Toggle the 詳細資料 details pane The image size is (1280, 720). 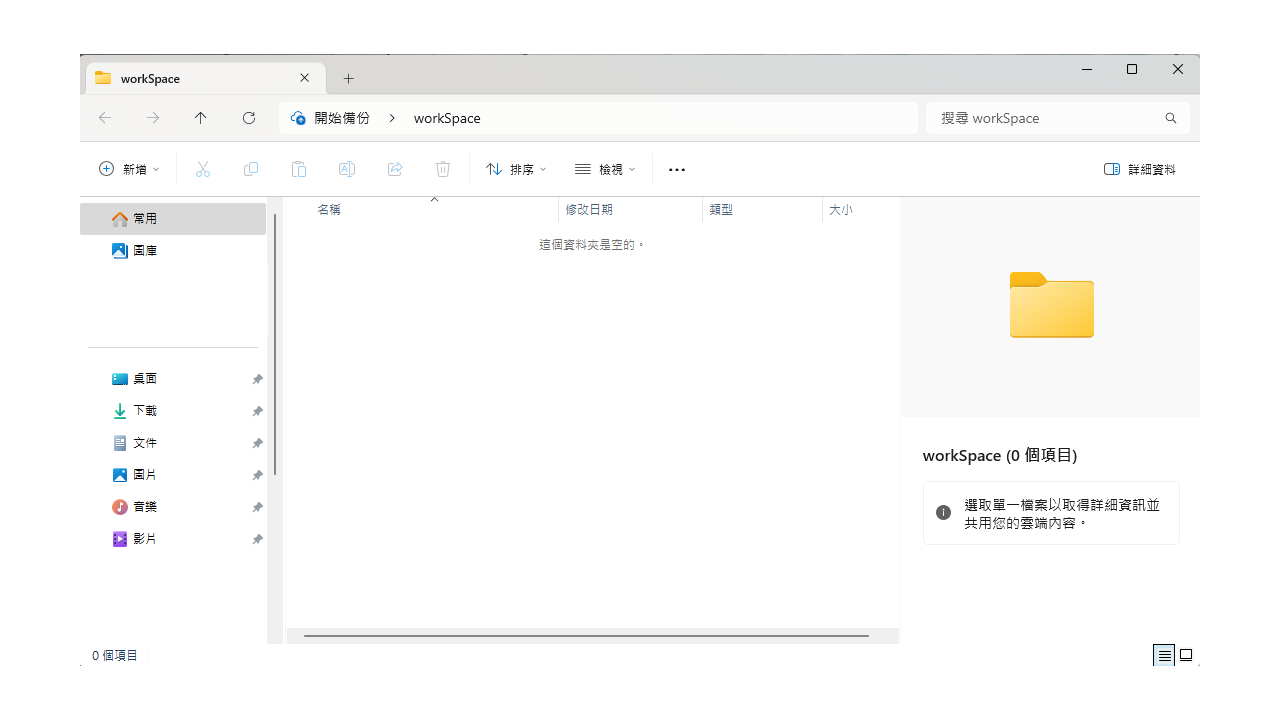tap(1140, 170)
